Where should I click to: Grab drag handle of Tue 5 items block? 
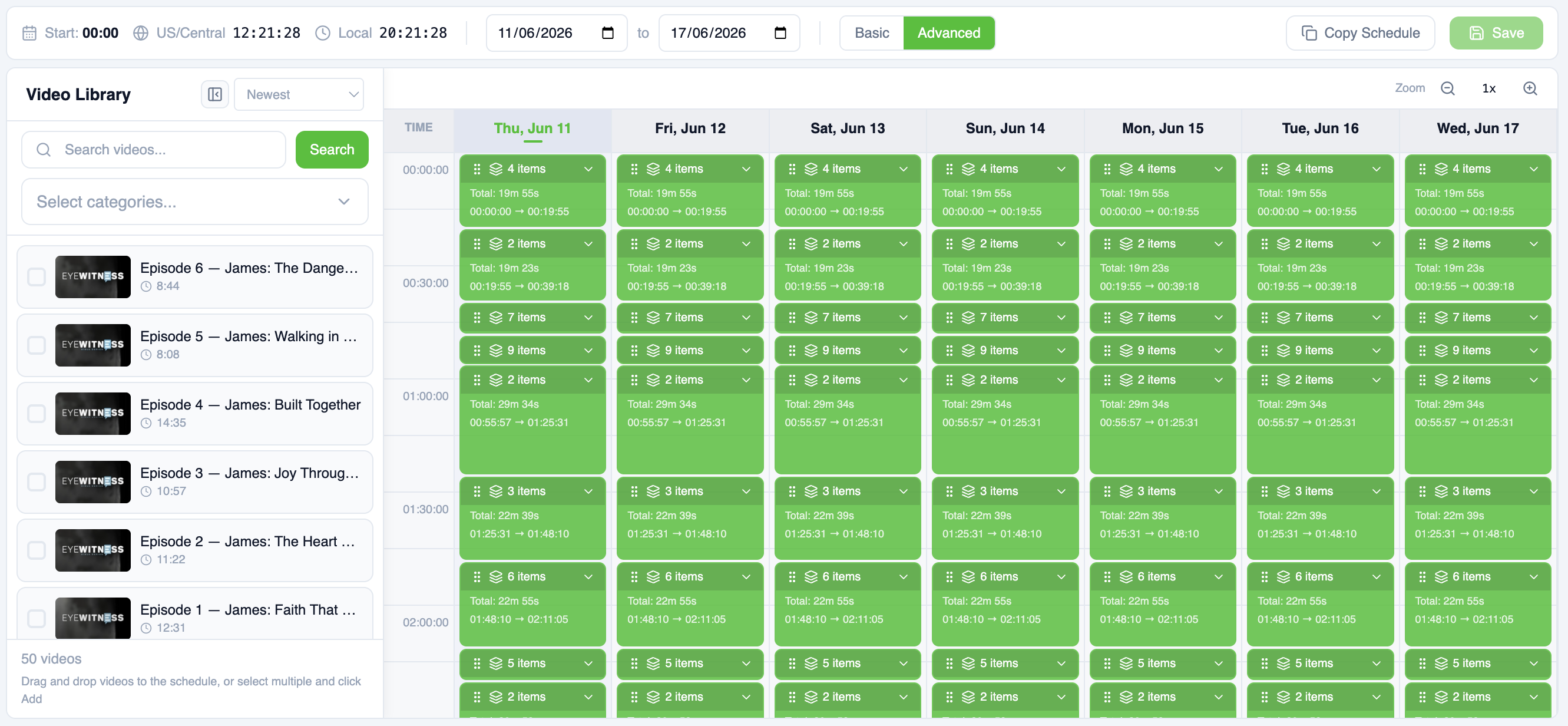tap(1264, 663)
